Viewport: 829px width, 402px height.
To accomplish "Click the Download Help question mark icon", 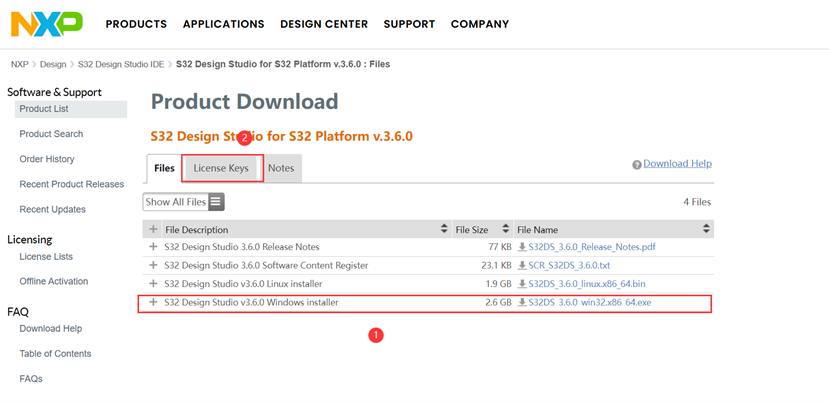I will point(636,164).
